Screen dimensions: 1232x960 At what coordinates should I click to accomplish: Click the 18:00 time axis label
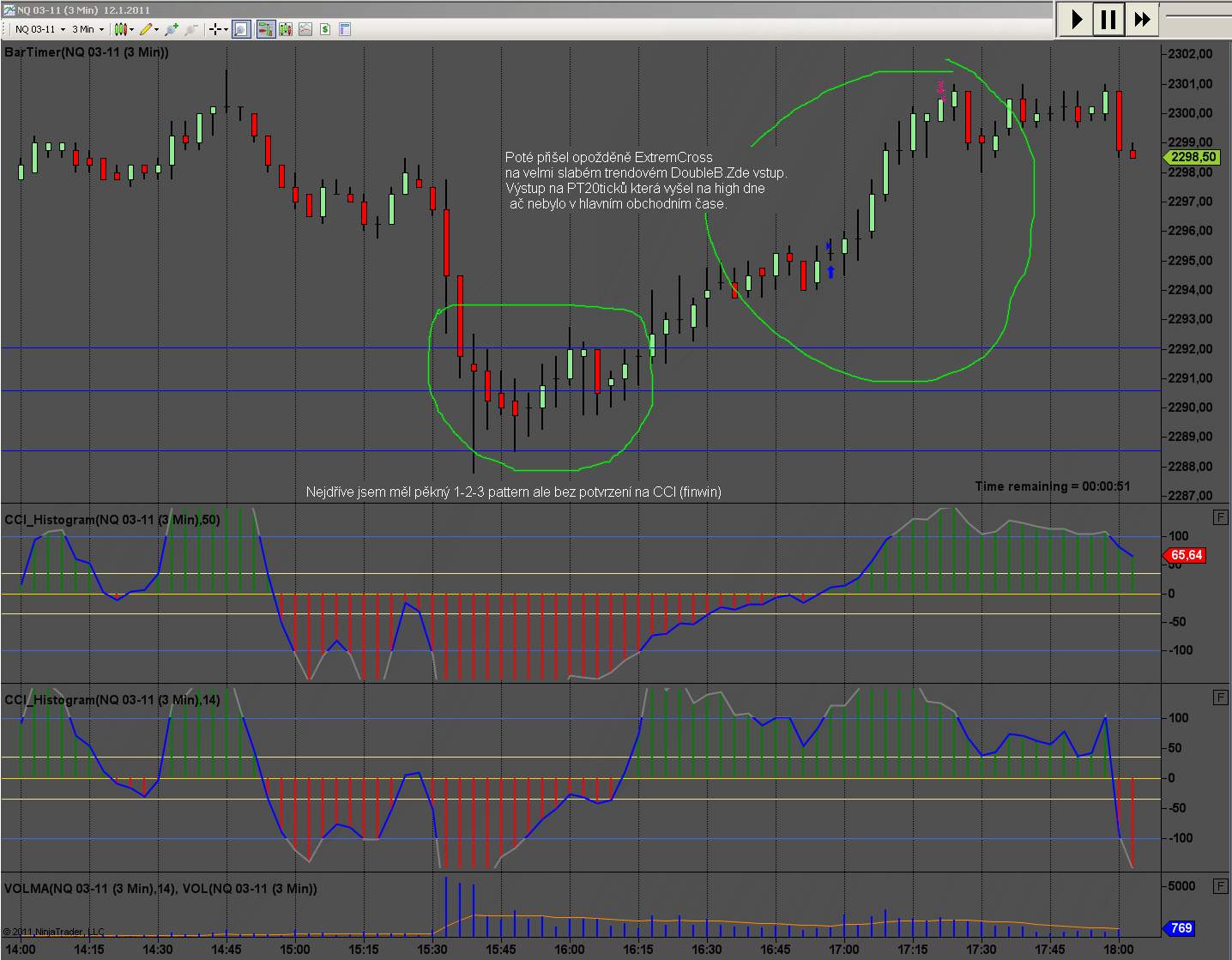[x=1119, y=950]
